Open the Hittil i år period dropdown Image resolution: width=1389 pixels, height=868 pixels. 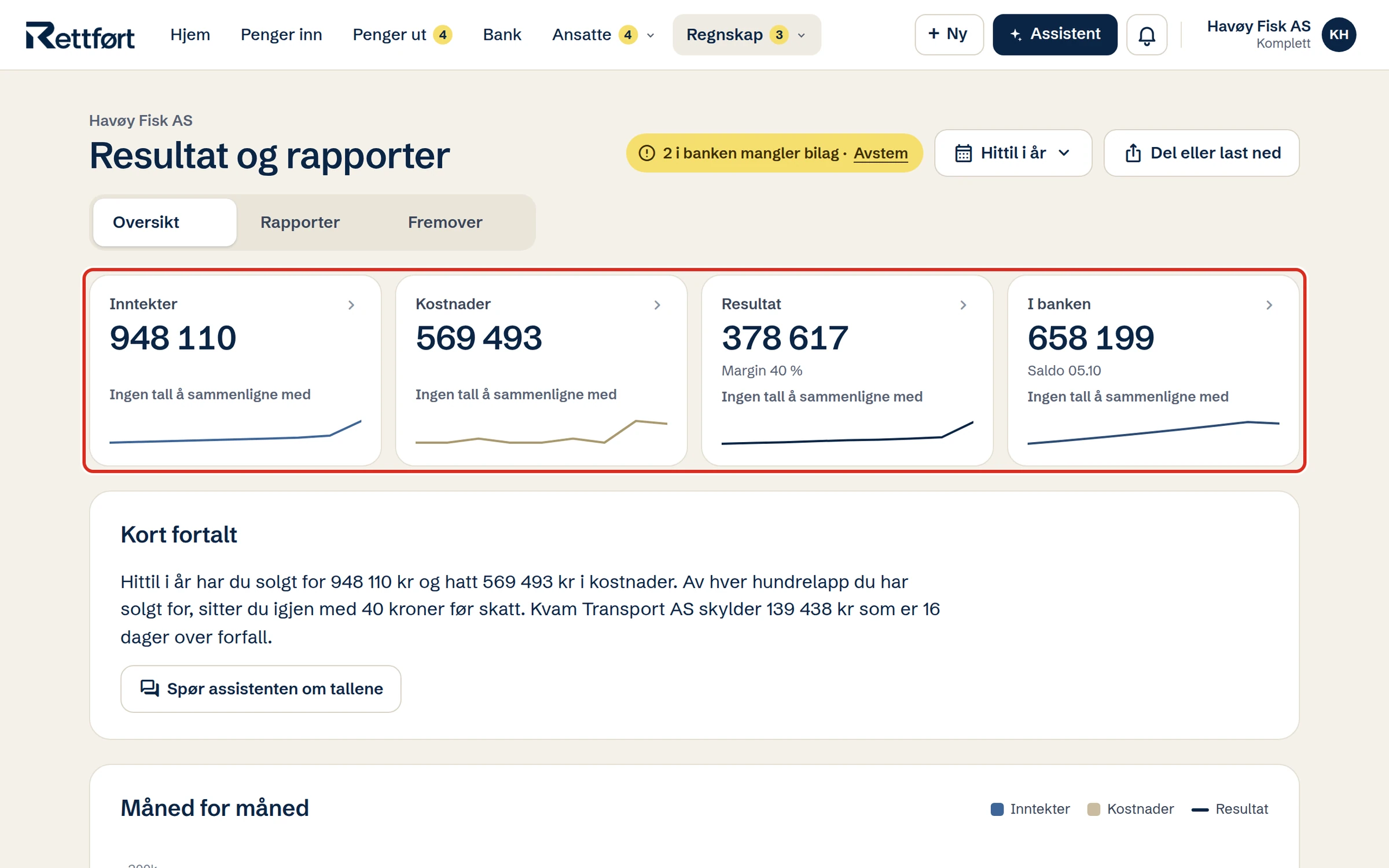(x=1013, y=153)
